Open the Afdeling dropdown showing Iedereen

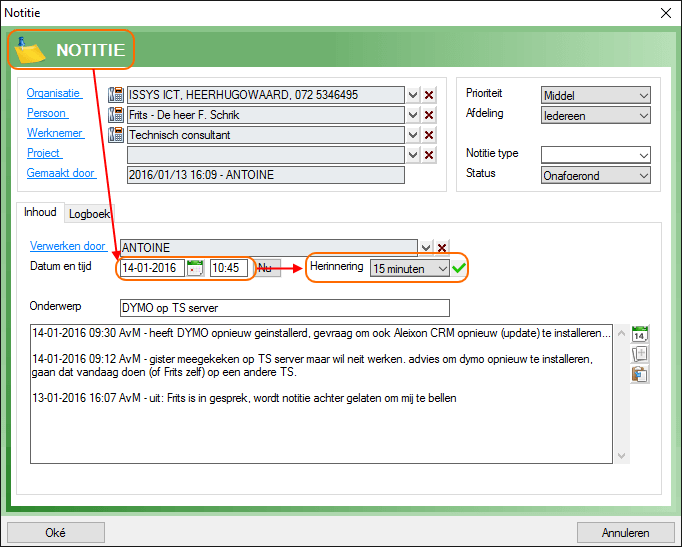595,116
